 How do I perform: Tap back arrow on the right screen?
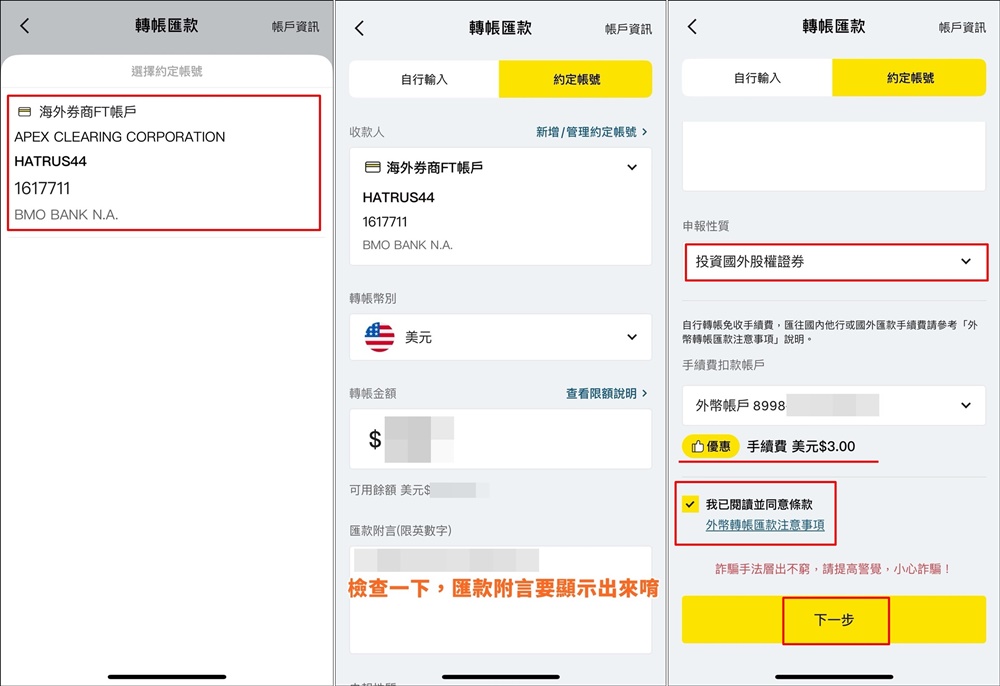(692, 27)
